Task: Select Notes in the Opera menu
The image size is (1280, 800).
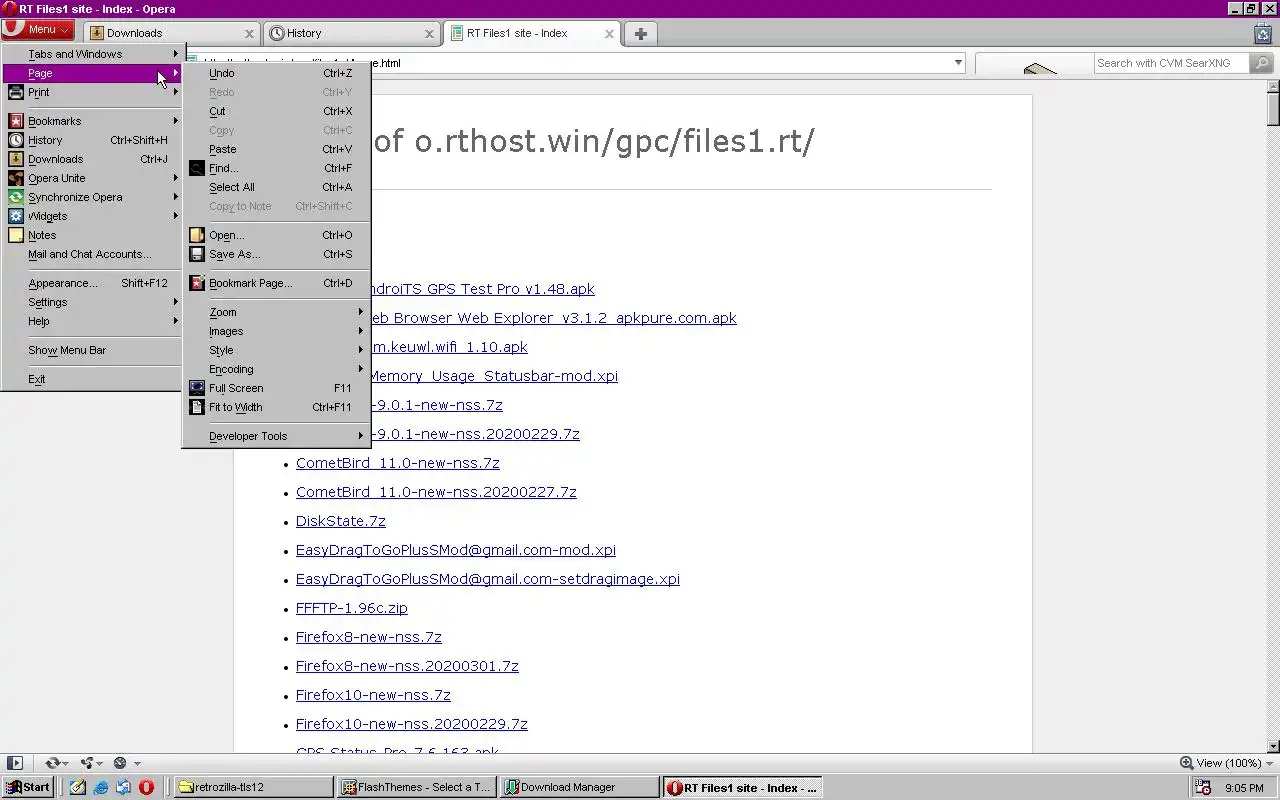Action: point(93,235)
